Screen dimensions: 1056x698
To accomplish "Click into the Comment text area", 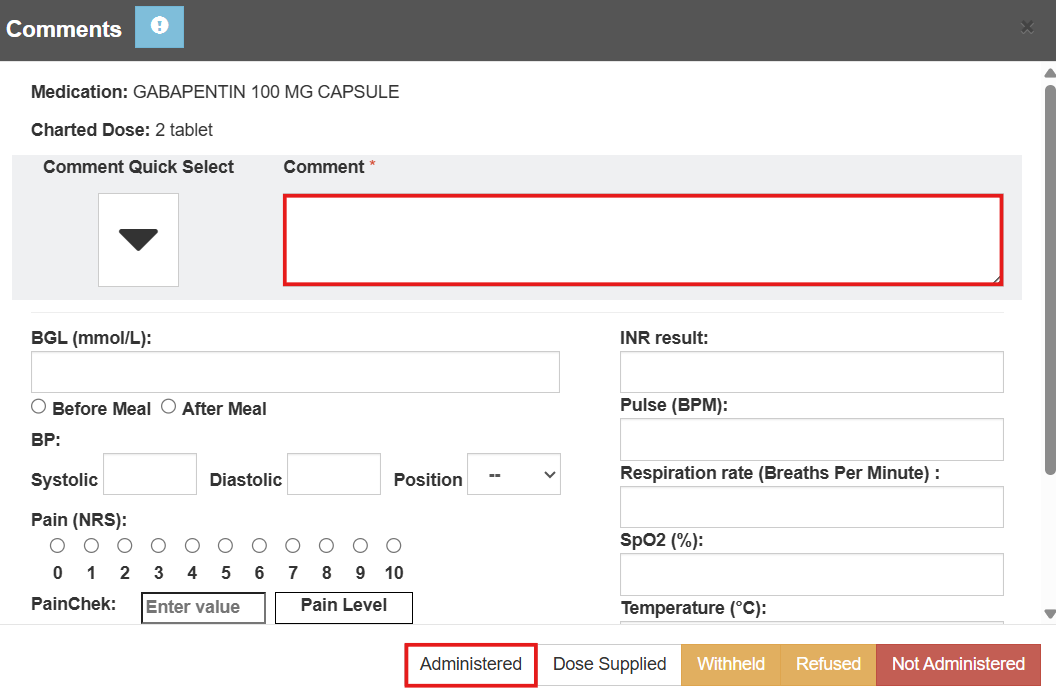I will click(x=642, y=240).
